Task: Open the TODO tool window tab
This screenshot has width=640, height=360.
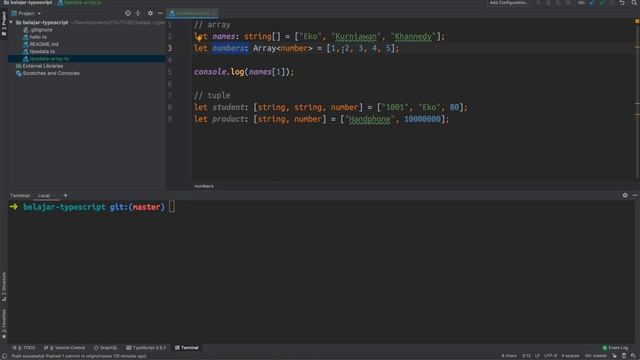Action: pos(24,348)
